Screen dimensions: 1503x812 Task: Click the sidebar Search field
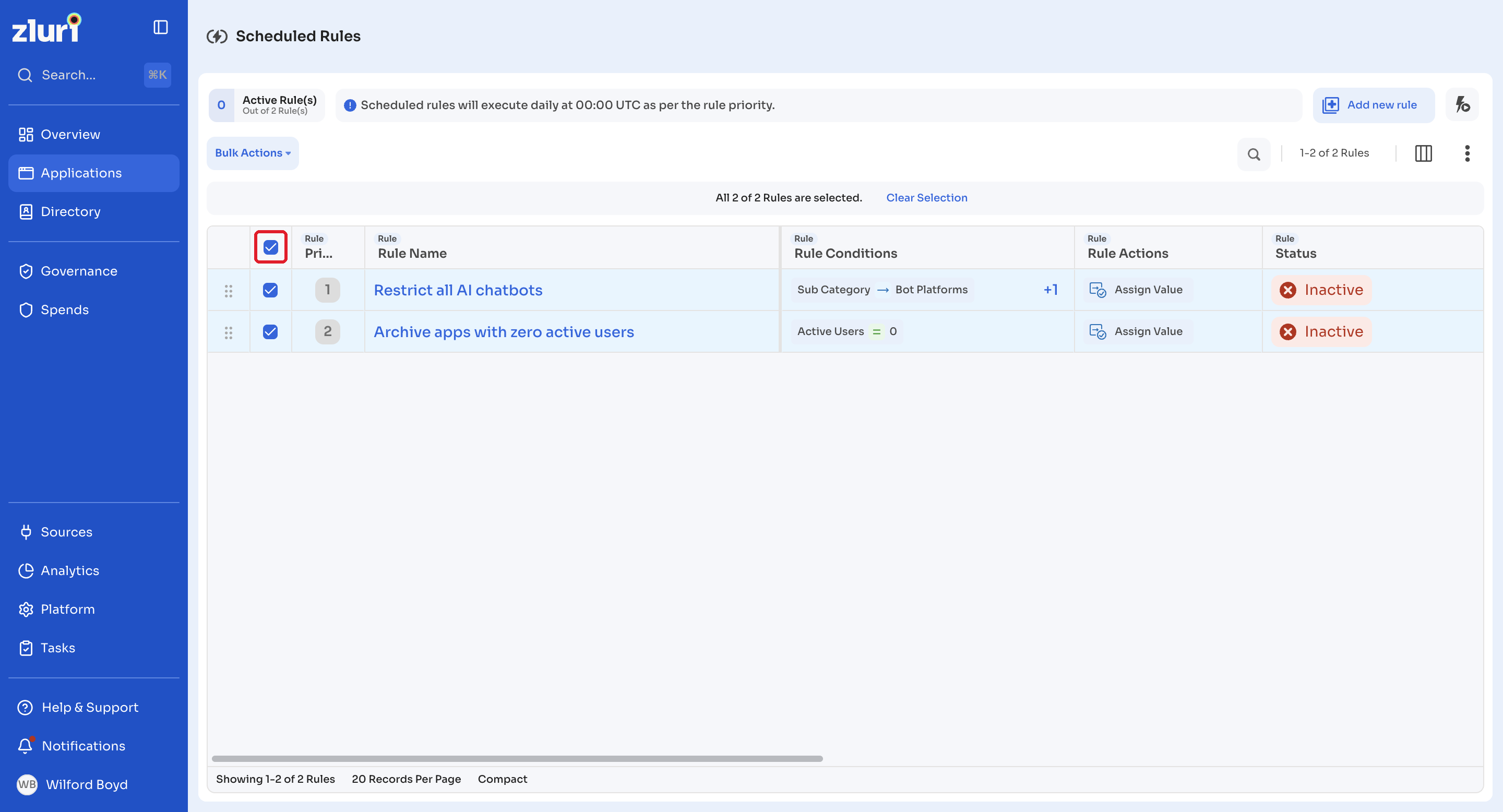[x=93, y=75]
